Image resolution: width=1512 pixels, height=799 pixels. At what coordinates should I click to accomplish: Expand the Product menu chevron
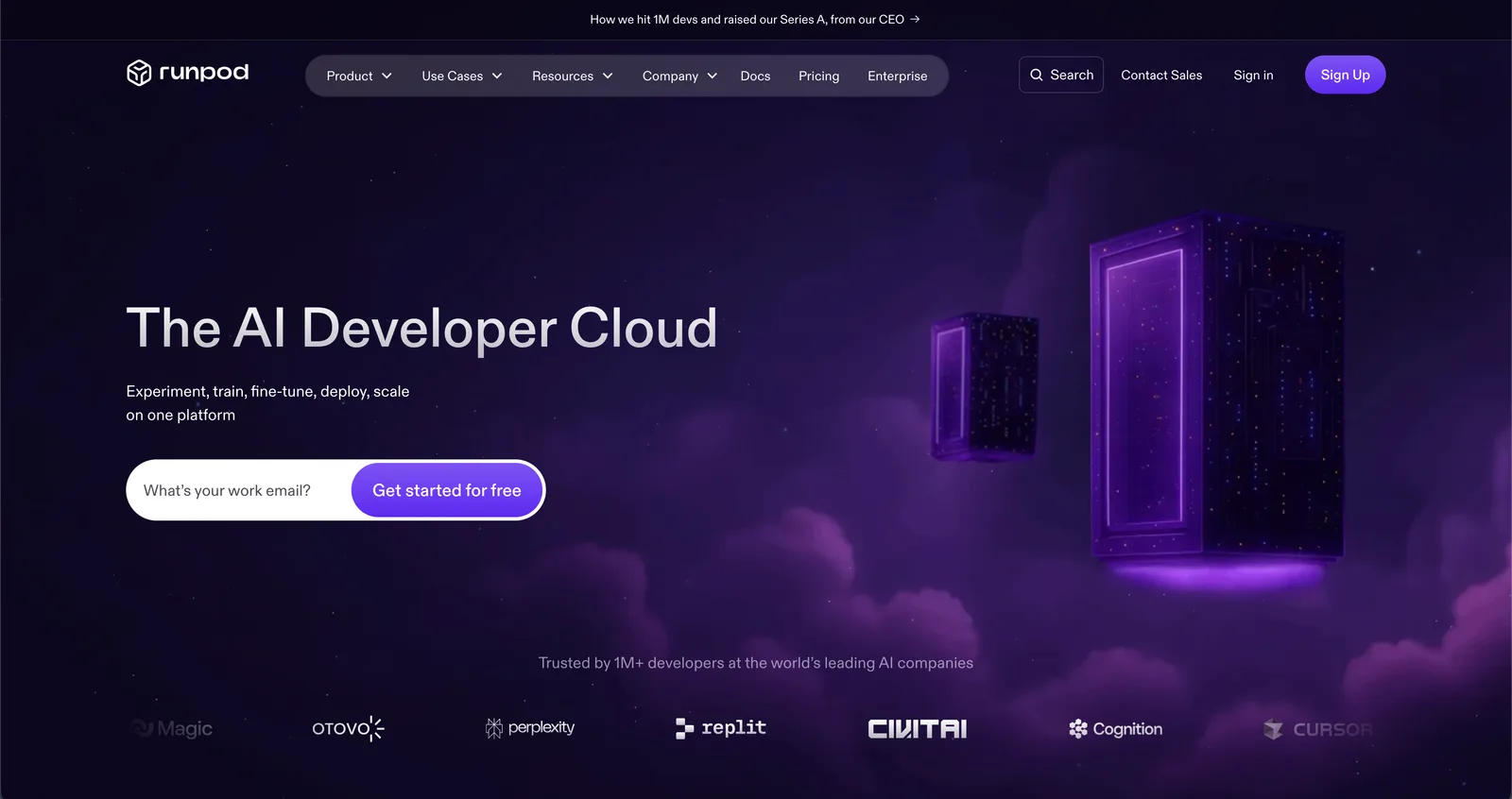(387, 76)
